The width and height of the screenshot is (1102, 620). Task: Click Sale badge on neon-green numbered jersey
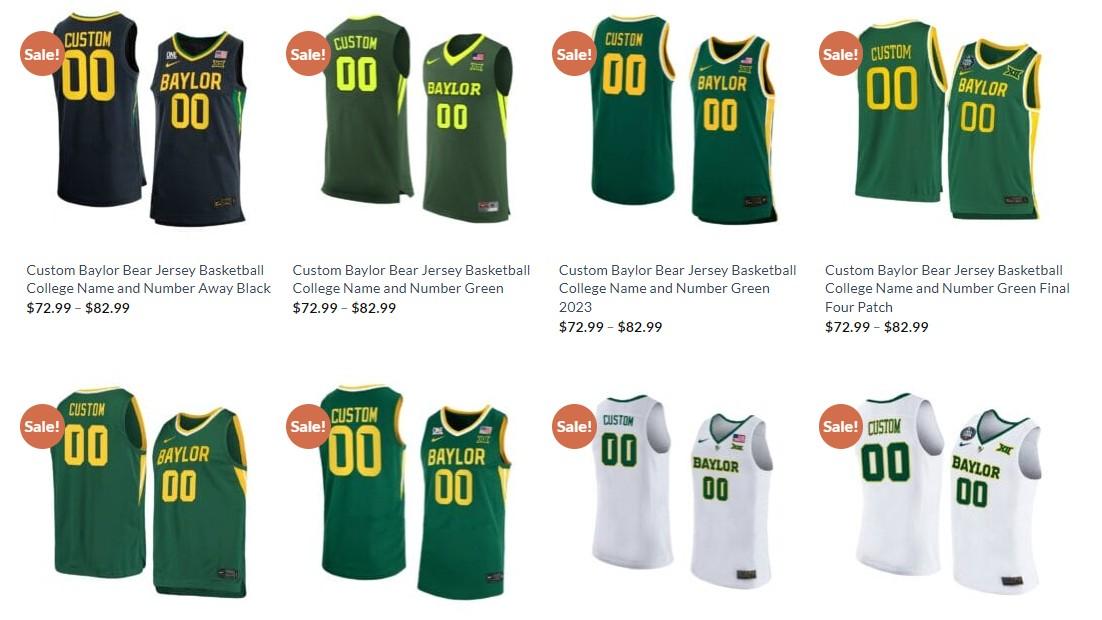pos(309,53)
